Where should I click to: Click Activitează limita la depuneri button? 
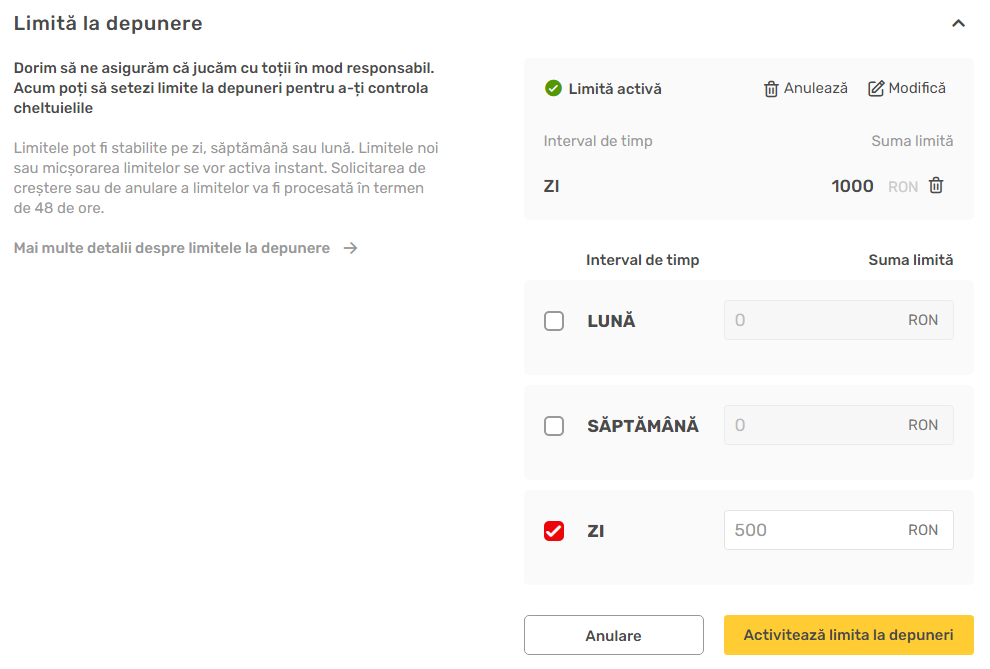point(849,635)
